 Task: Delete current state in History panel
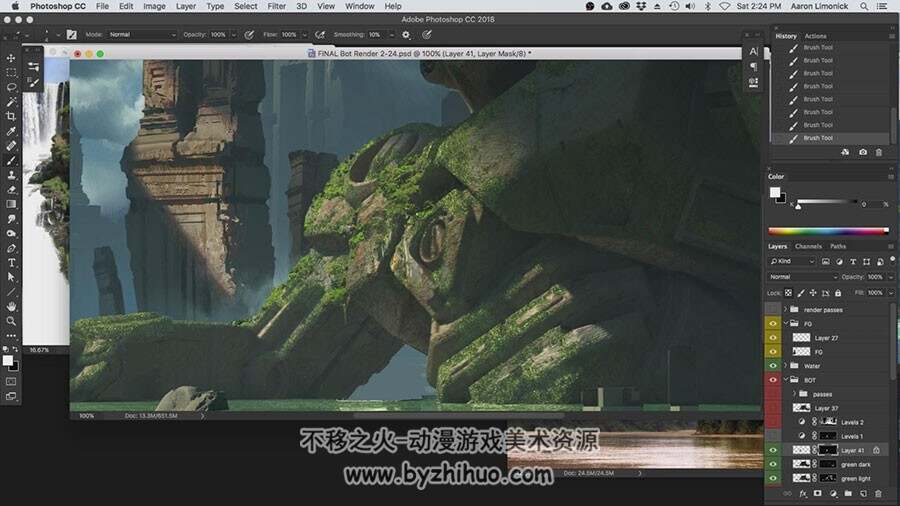(879, 152)
